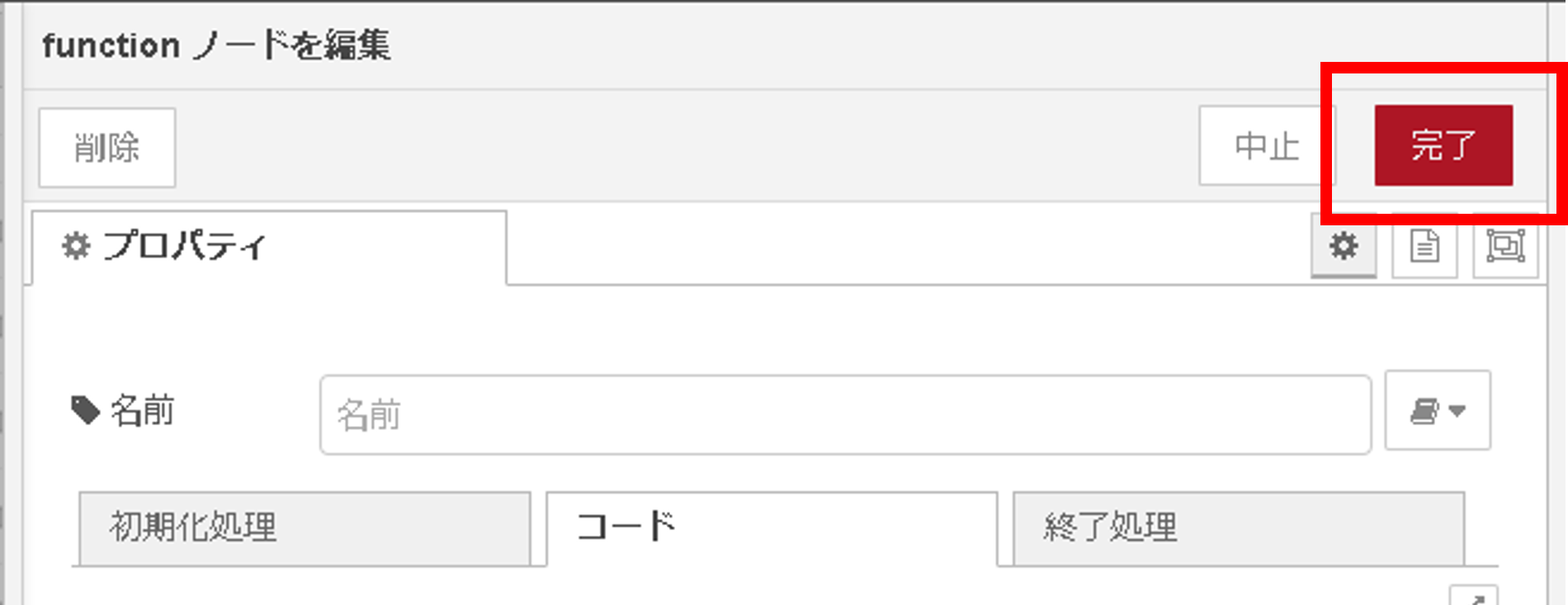Viewport: 1568px width, 605px height.
Task: Select the コード tab
Action: coord(772,528)
